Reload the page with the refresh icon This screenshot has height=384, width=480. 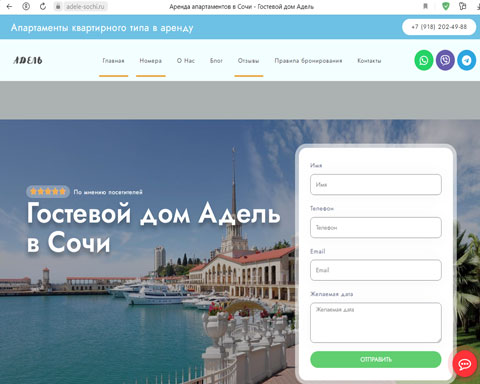pyautogui.click(x=43, y=6)
